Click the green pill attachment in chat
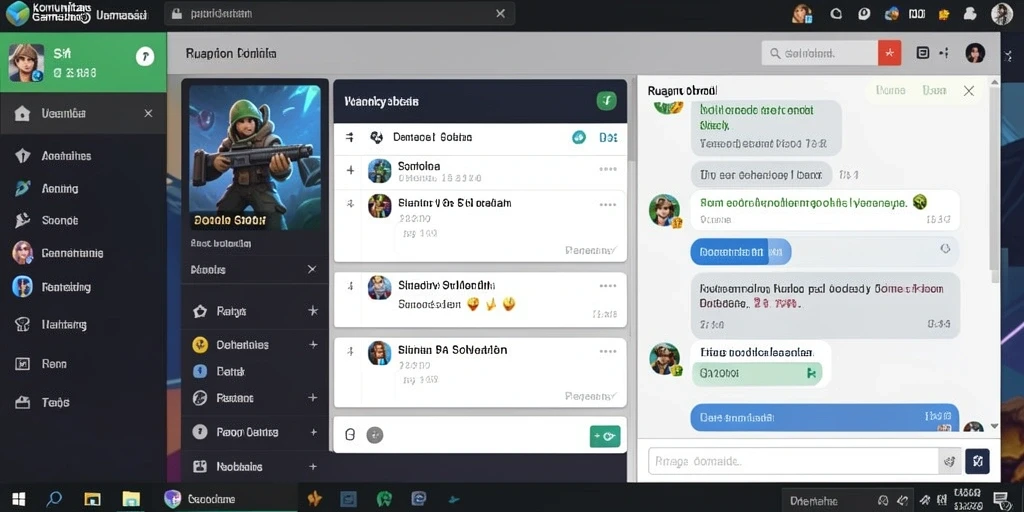The width and height of the screenshot is (1024, 512). point(757,374)
